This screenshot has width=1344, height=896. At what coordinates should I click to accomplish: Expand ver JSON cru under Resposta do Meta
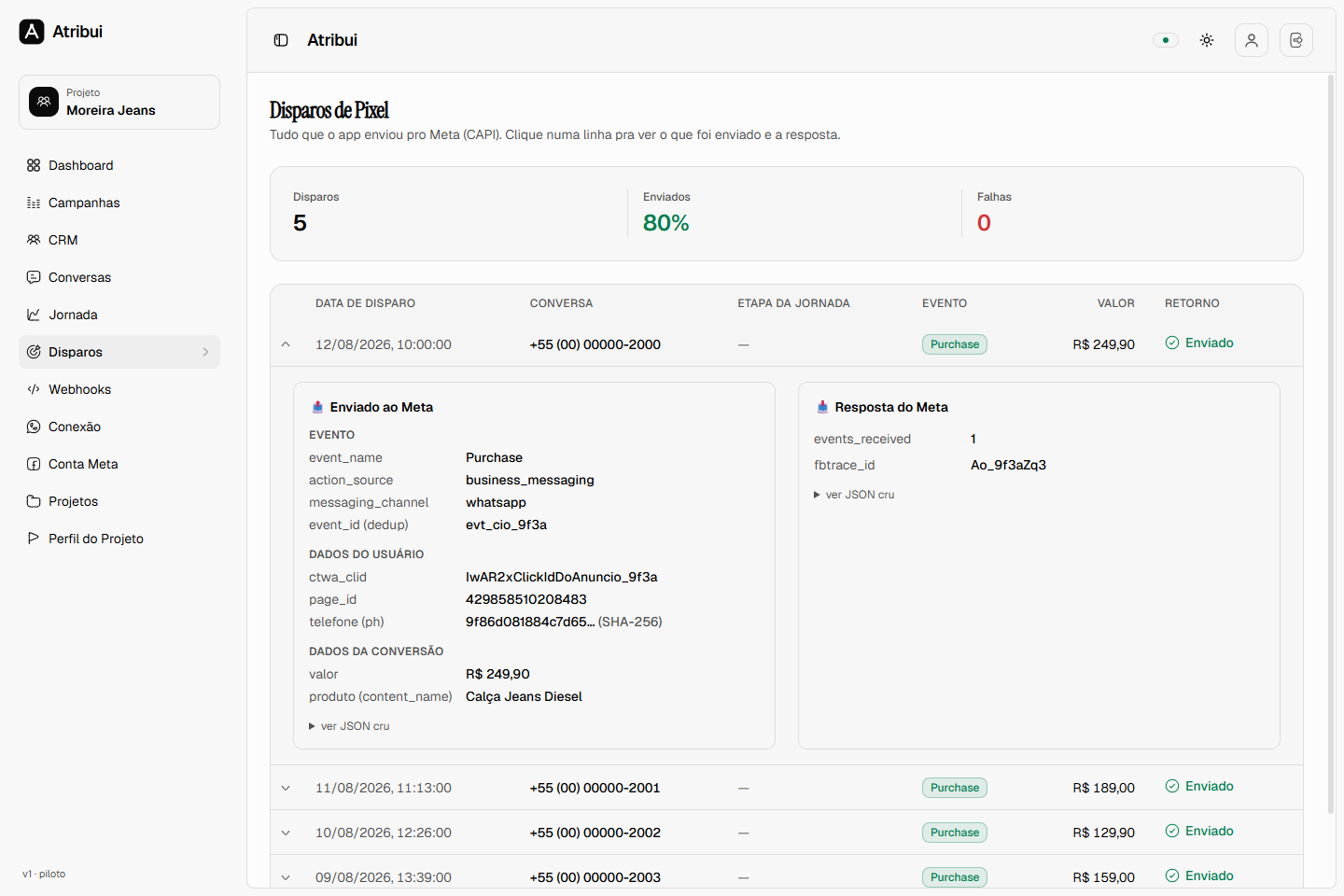pyautogui.click(x=854, y=495)
